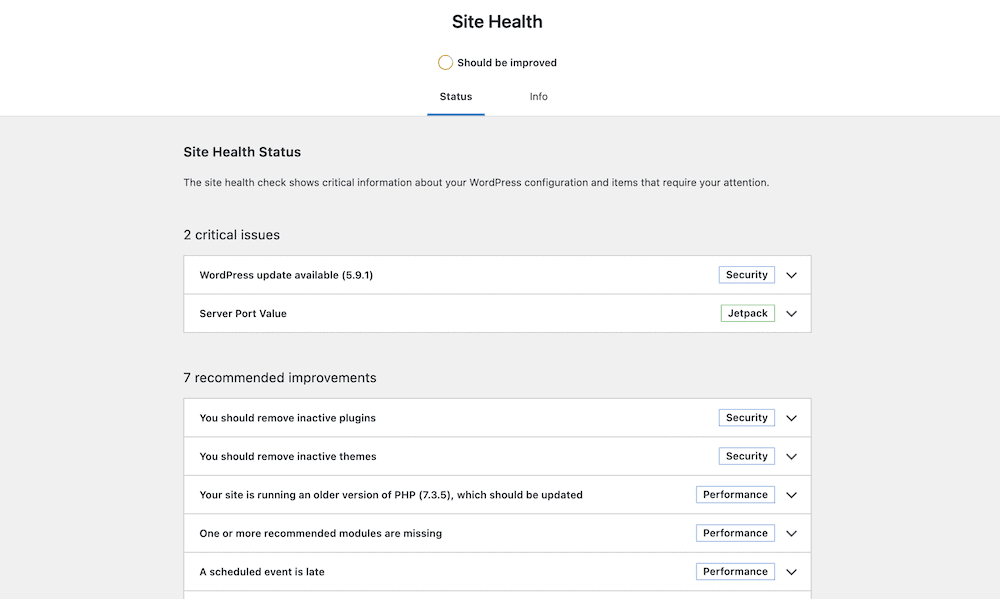Expand the Server Port Value issue
Image resolution: width=1000 pixels, height=599 pixels.
click(791, 313)
